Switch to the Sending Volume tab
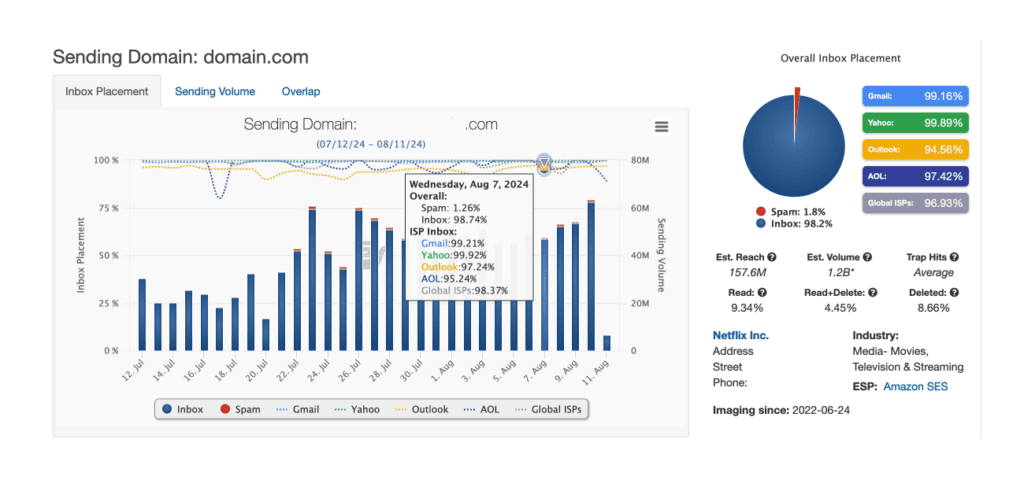This screenshot has height=480, width=1024. click(215, 91)
